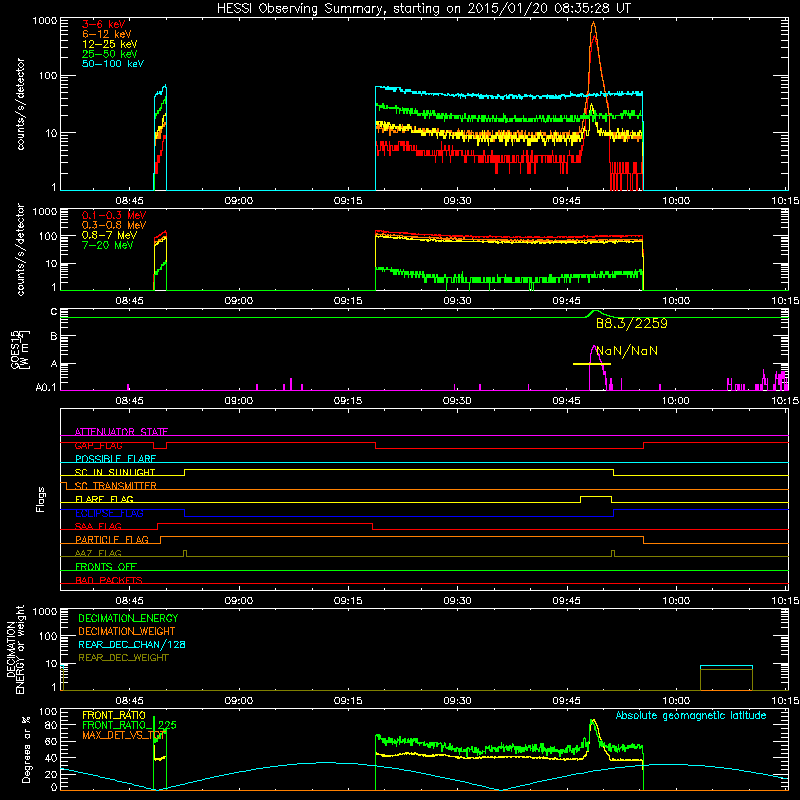Screen dimensions: 800x800
Task: Click the REAR_DEC_WEIGHT legend label
Action: point(123,658)
